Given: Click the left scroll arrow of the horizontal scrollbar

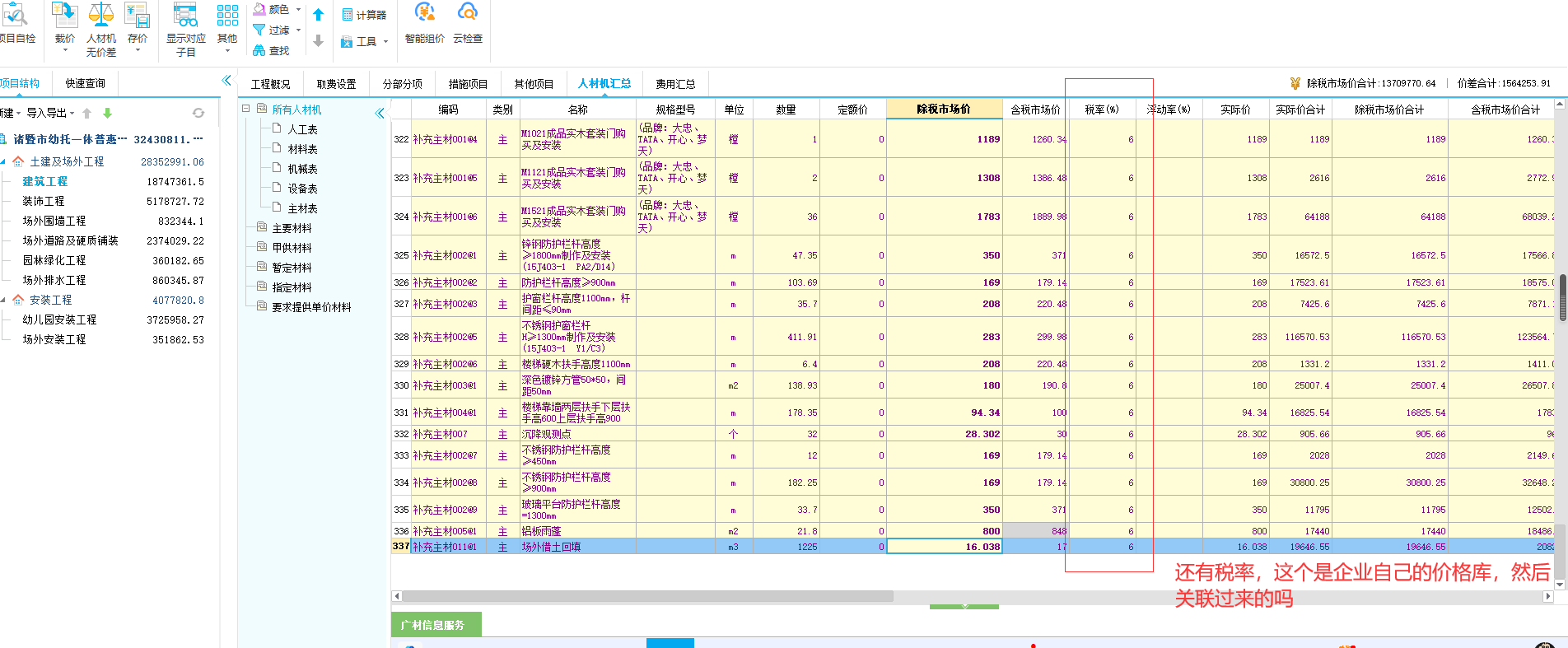Looking at the screenshot, I should pyautogui.click(x=397, y=596).
